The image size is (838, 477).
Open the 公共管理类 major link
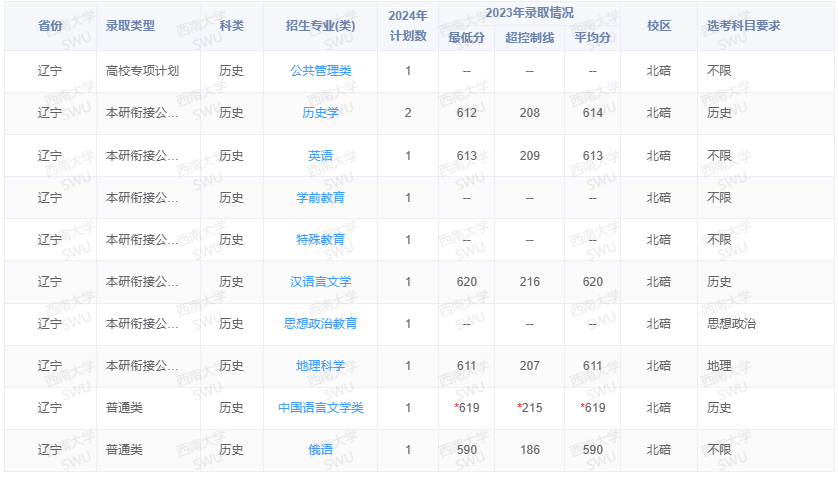click(321, 71)
